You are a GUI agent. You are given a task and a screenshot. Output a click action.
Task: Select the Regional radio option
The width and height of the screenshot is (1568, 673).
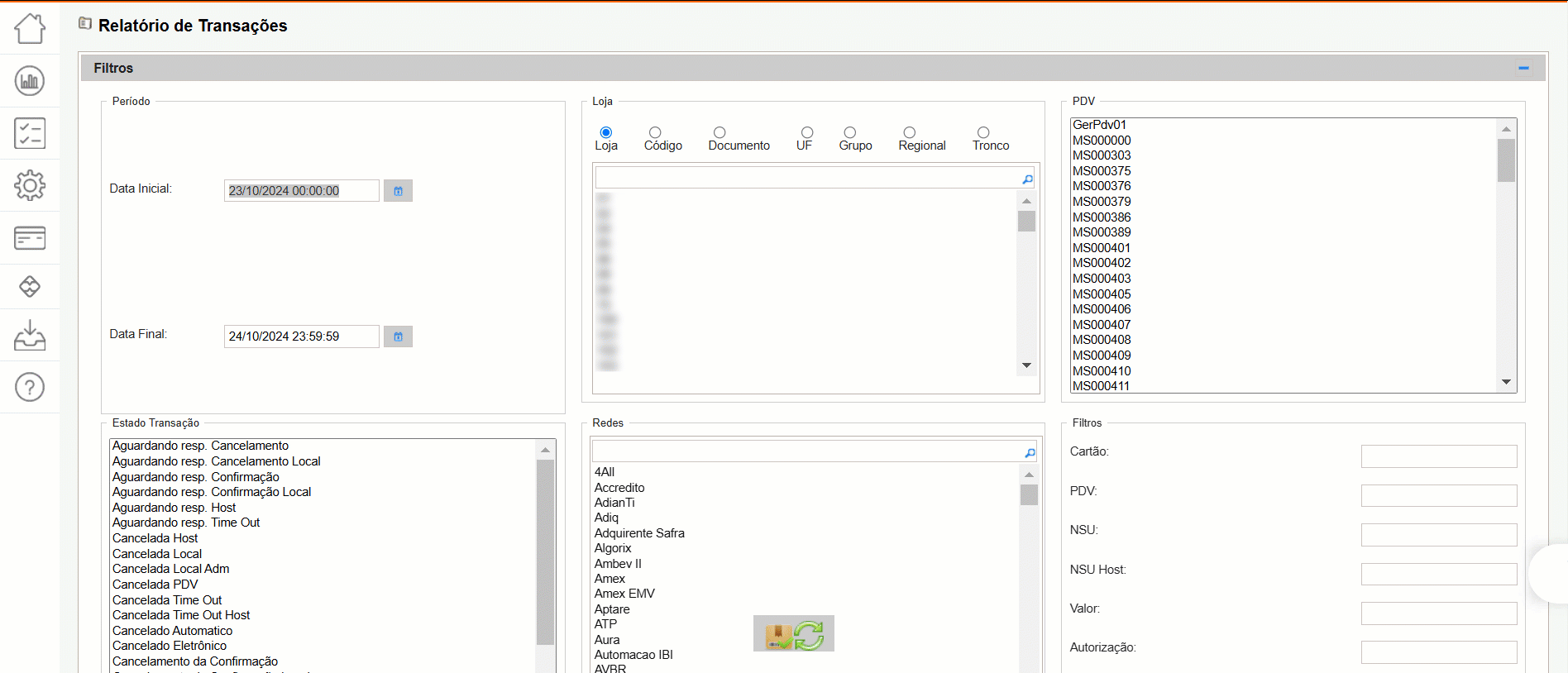pos(909,132)
